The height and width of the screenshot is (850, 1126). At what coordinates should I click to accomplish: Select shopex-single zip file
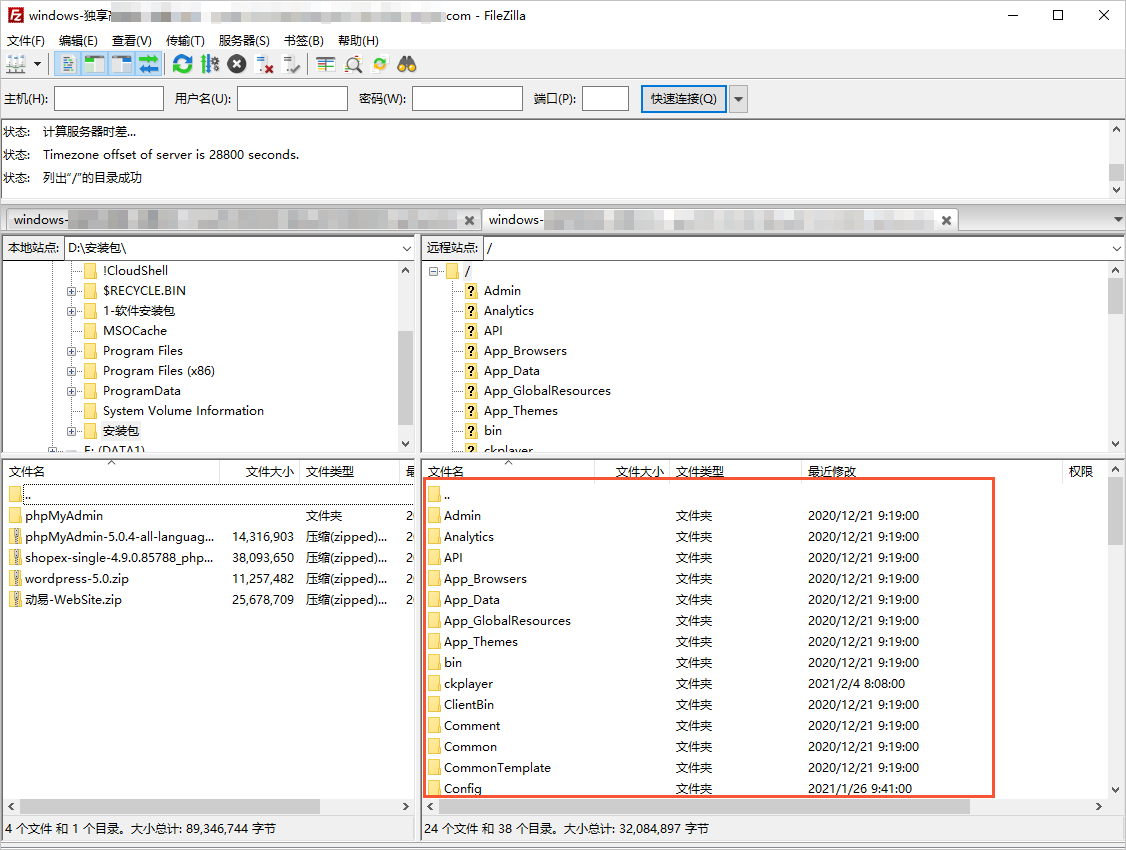tap(118, 558)
